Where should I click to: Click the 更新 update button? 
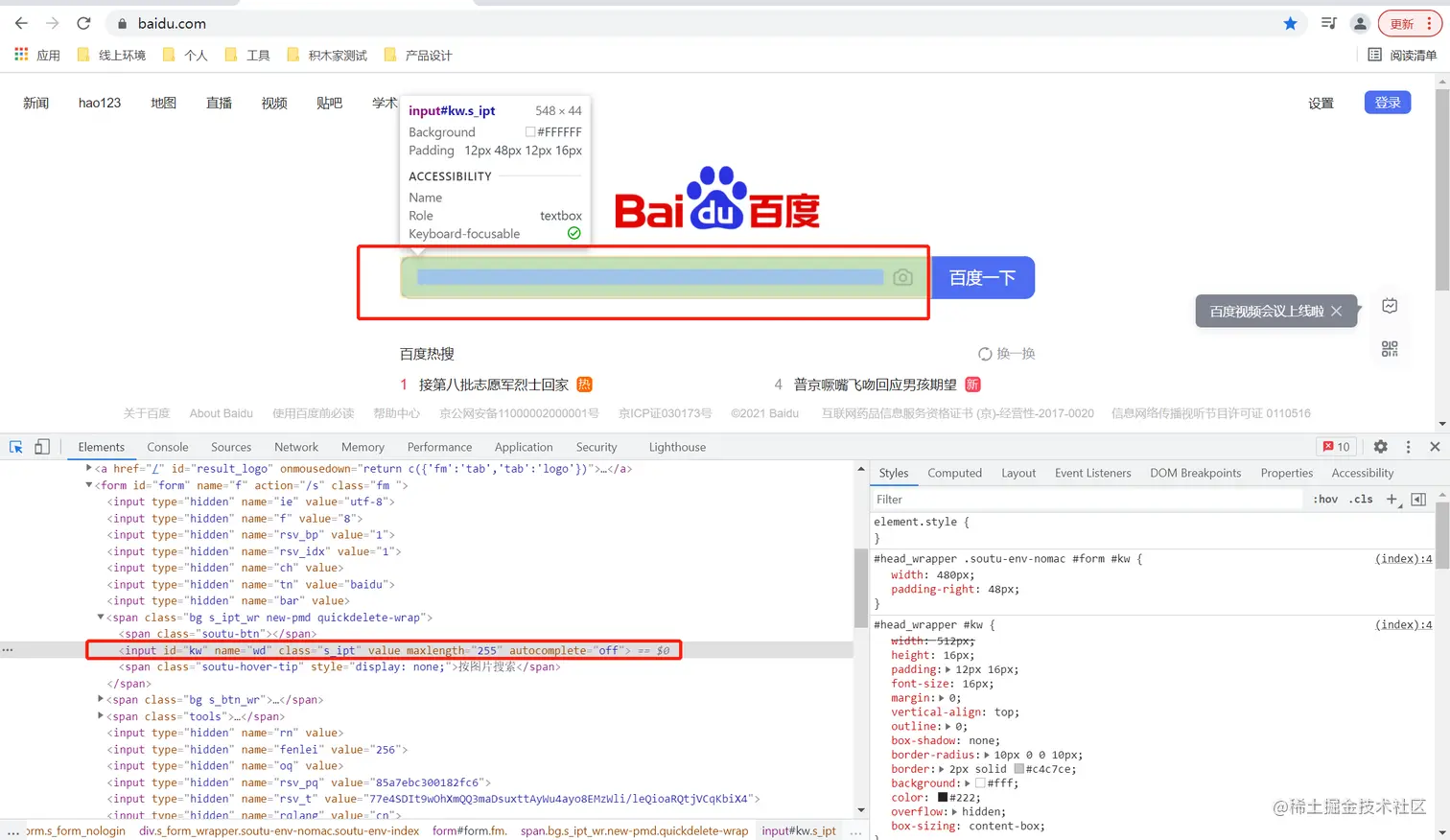point(1409,23)
